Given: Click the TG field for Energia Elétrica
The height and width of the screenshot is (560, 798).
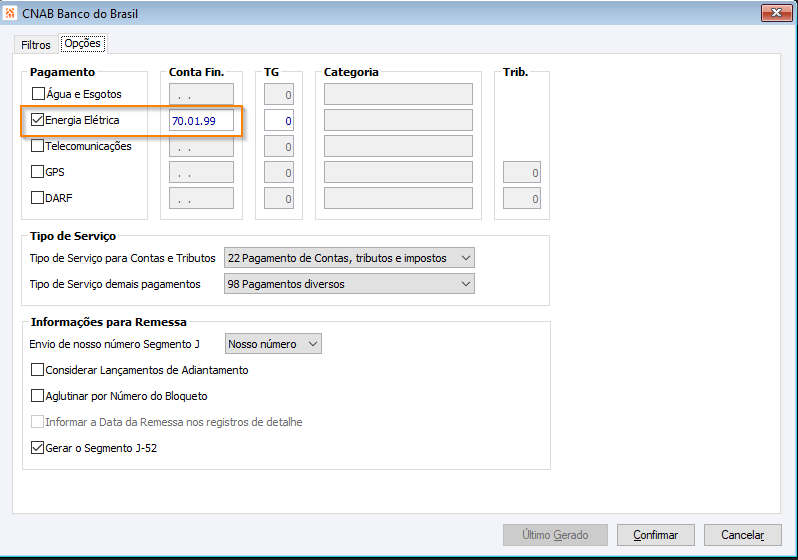Looking at the screenshot, I should tap(279, 121).
